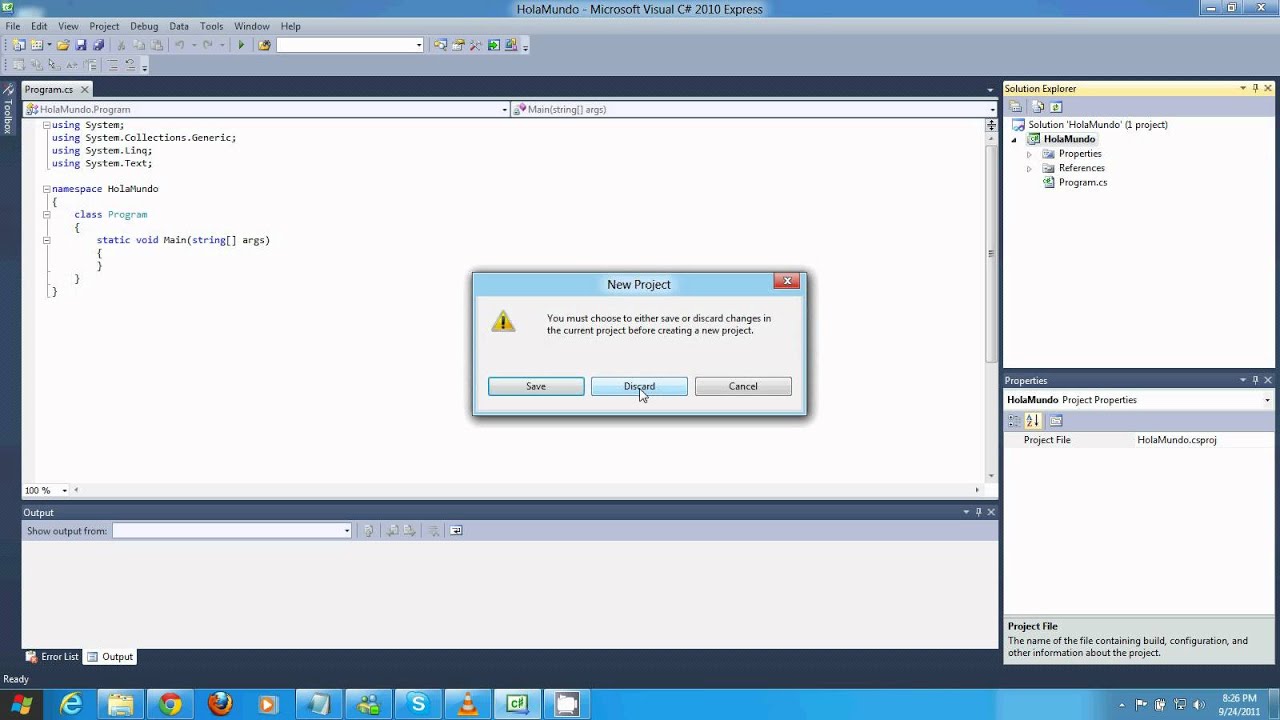Image resolution: width=1280 pixels, height=720 pixels.
Task: Open the Toolbox side panel
Action: 8,111
